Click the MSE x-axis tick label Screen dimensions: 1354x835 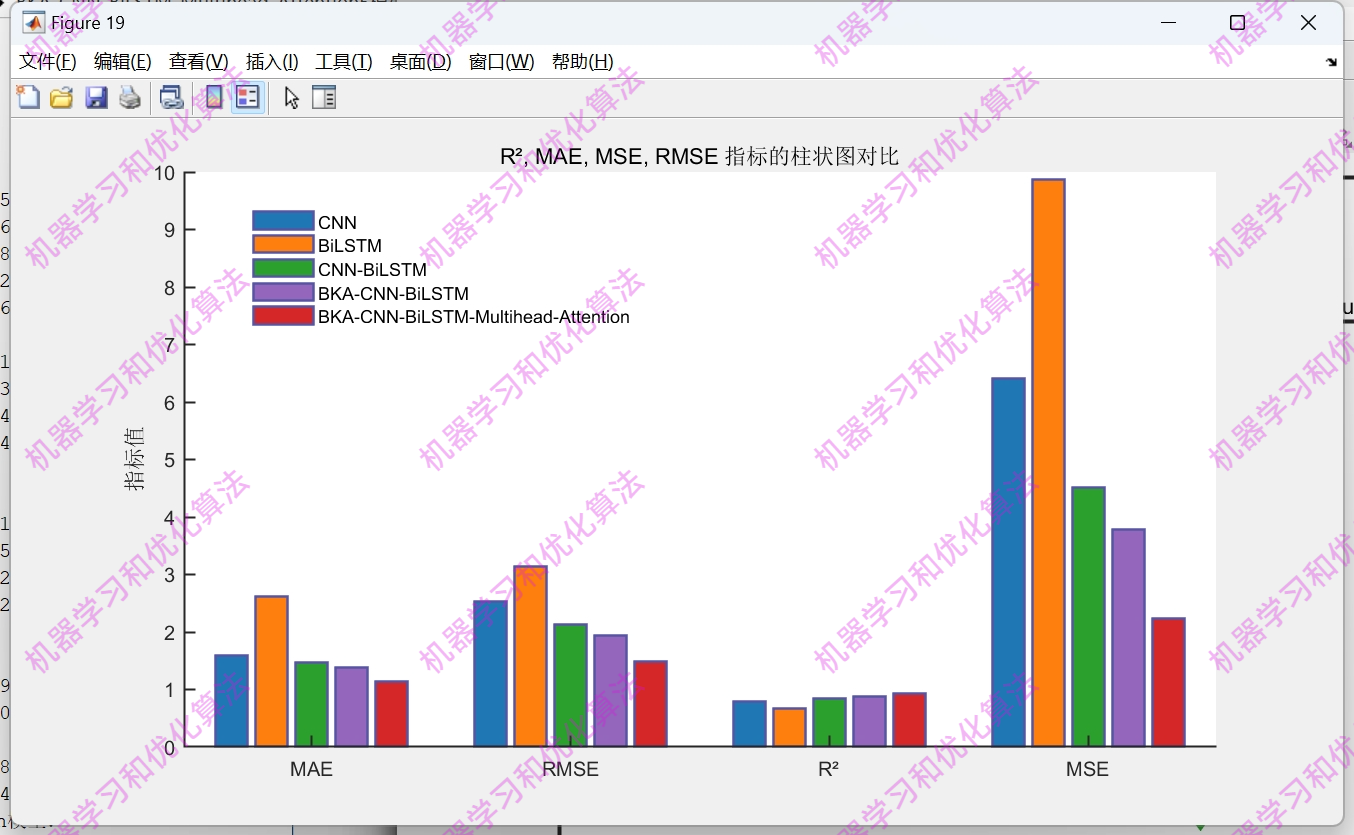(x=1087, y=770)
